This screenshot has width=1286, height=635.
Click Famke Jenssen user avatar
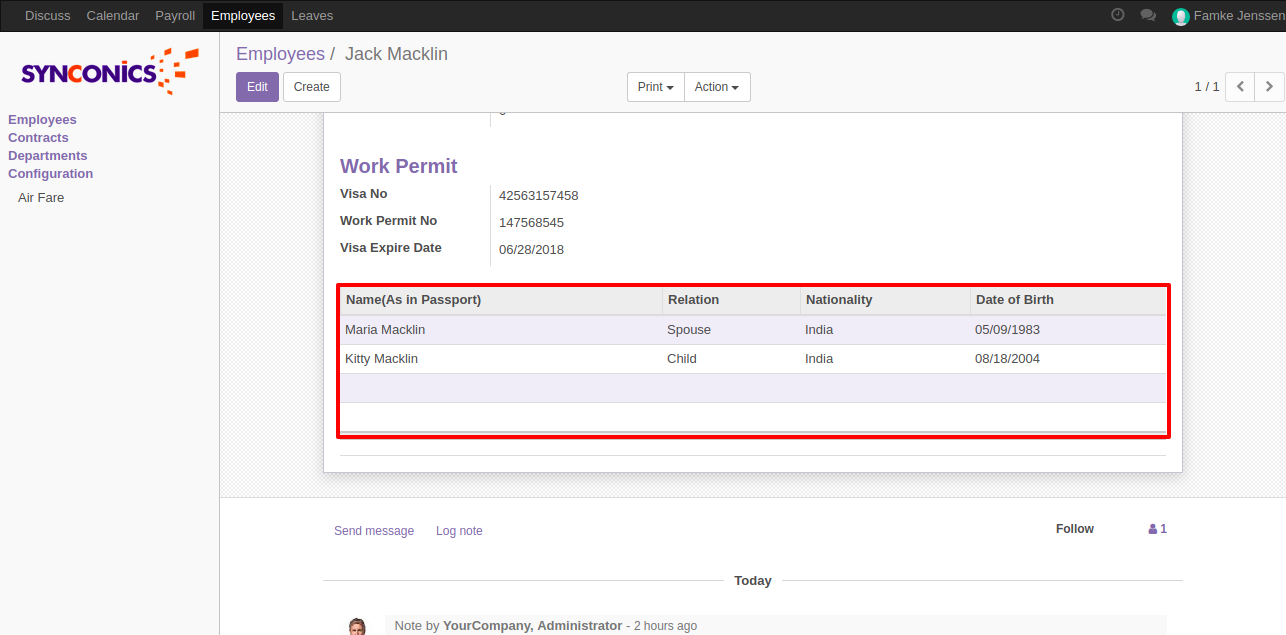(1181, 16)
